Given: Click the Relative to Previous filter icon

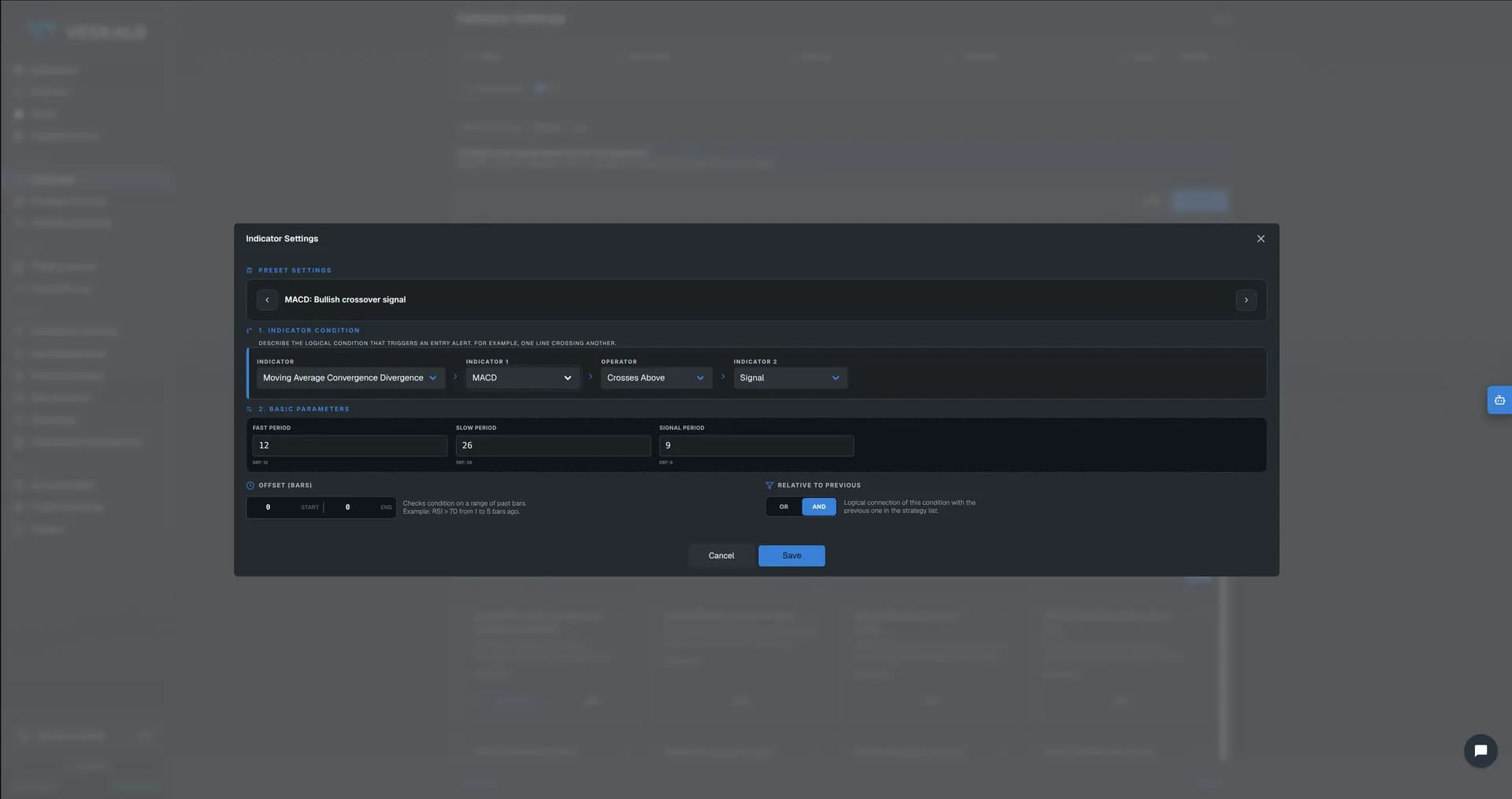Looking at the screenshot, I should 769,486.
